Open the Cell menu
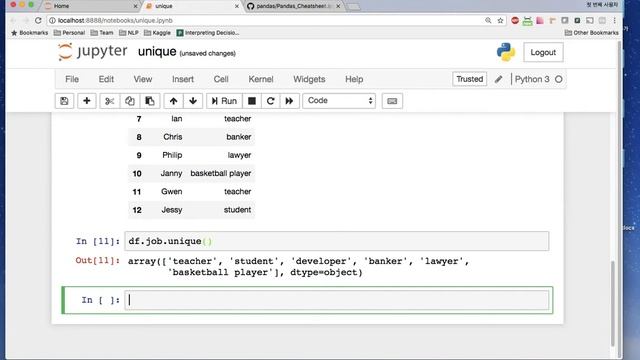Image resolution: width=640 pixels, height=360 pixels. click(221, 79)
